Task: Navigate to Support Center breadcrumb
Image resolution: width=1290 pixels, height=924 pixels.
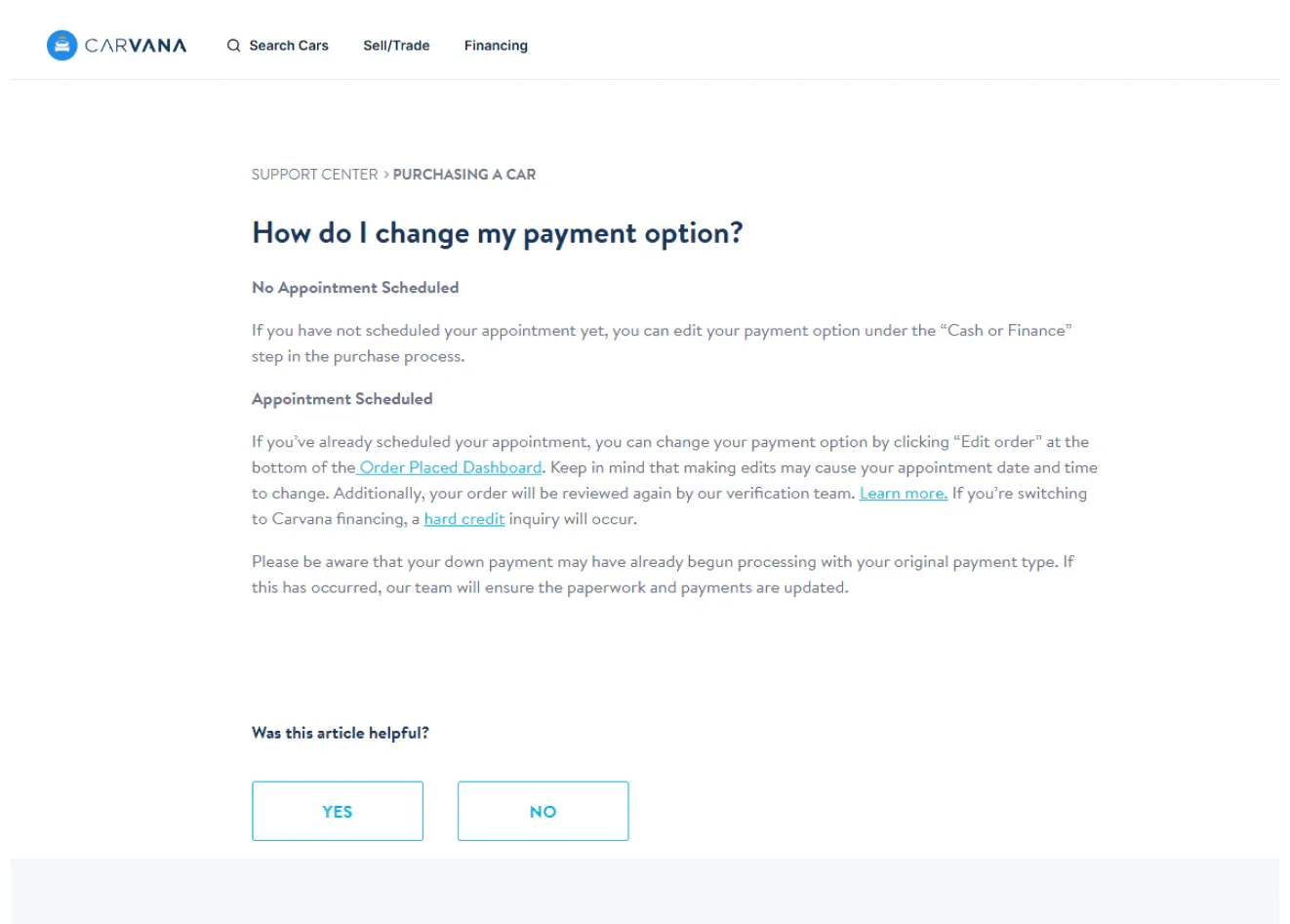Action: (x=314, y=175)
